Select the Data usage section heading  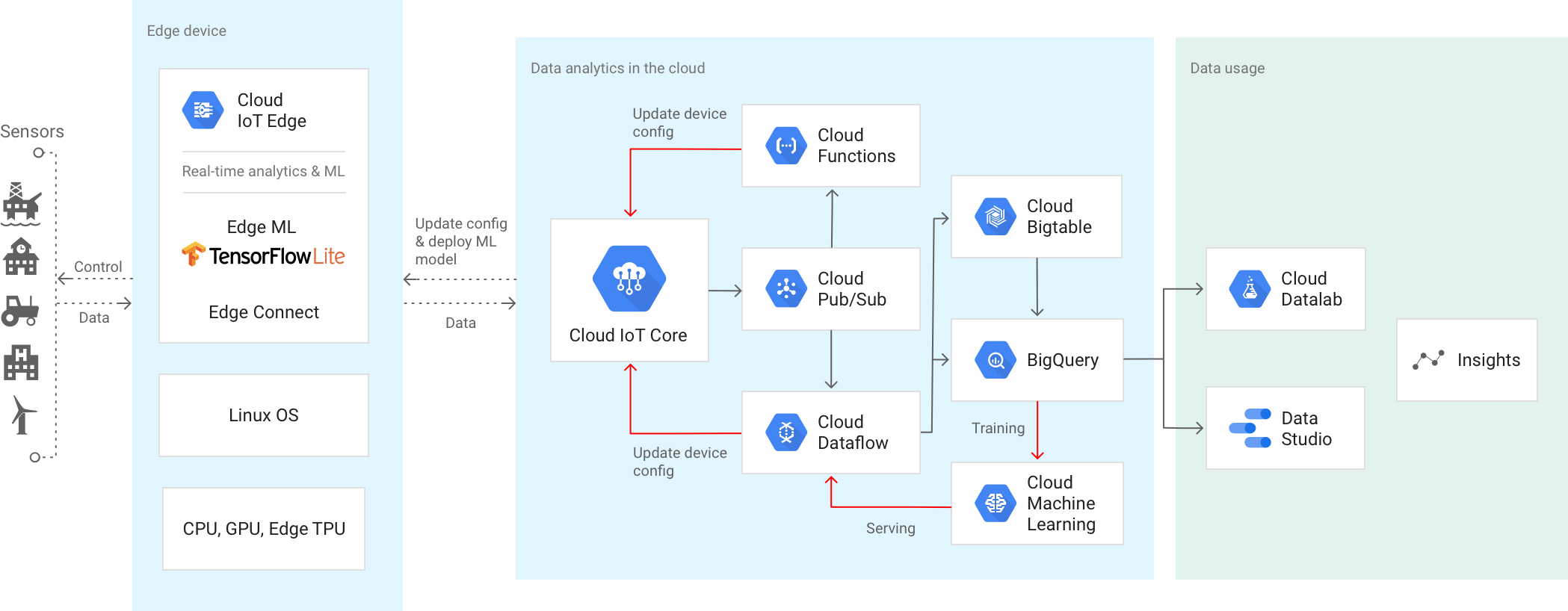pos(1227,68)
